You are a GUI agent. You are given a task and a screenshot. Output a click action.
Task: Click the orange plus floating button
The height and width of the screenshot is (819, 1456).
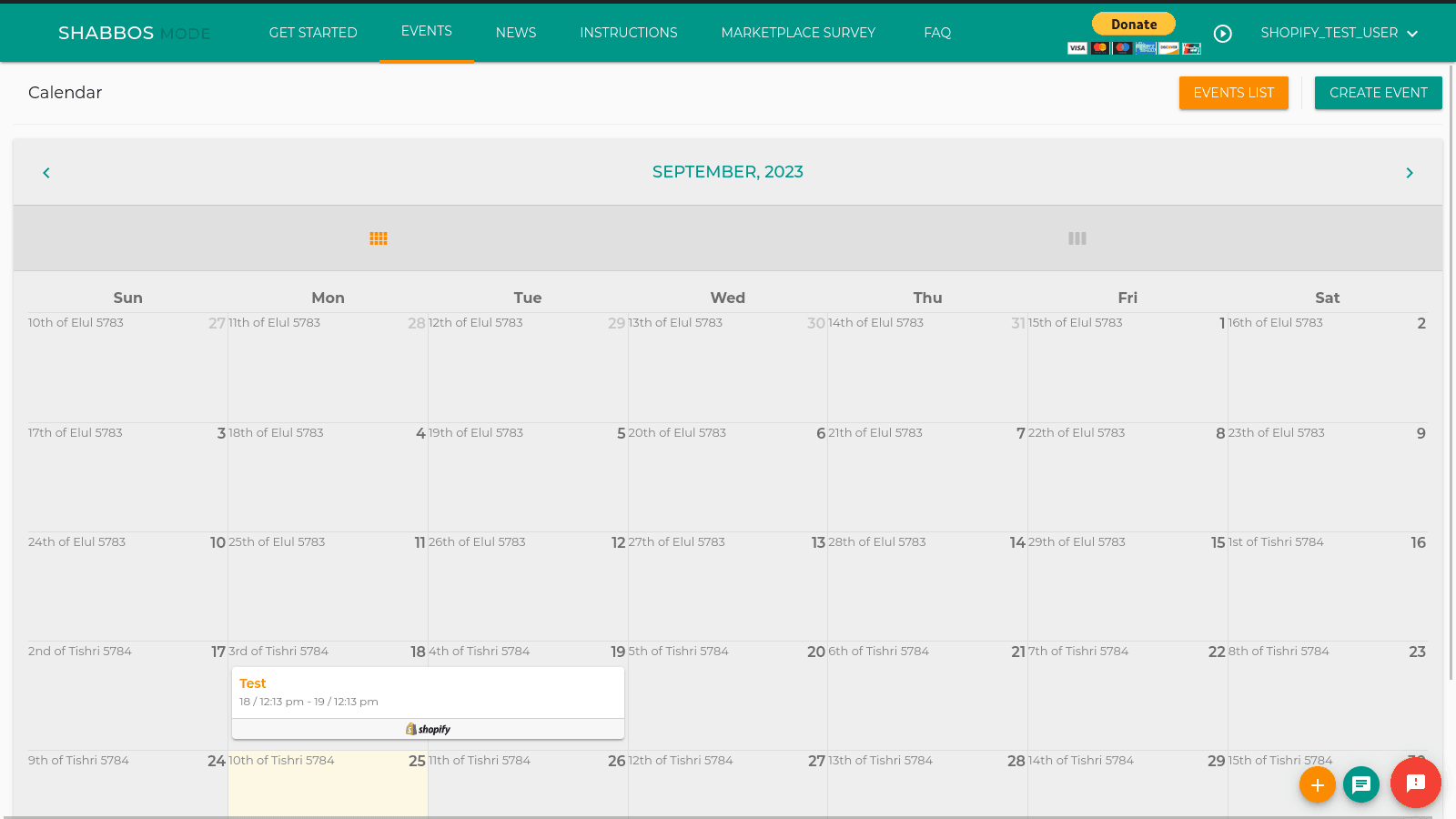coord(1317,784)
